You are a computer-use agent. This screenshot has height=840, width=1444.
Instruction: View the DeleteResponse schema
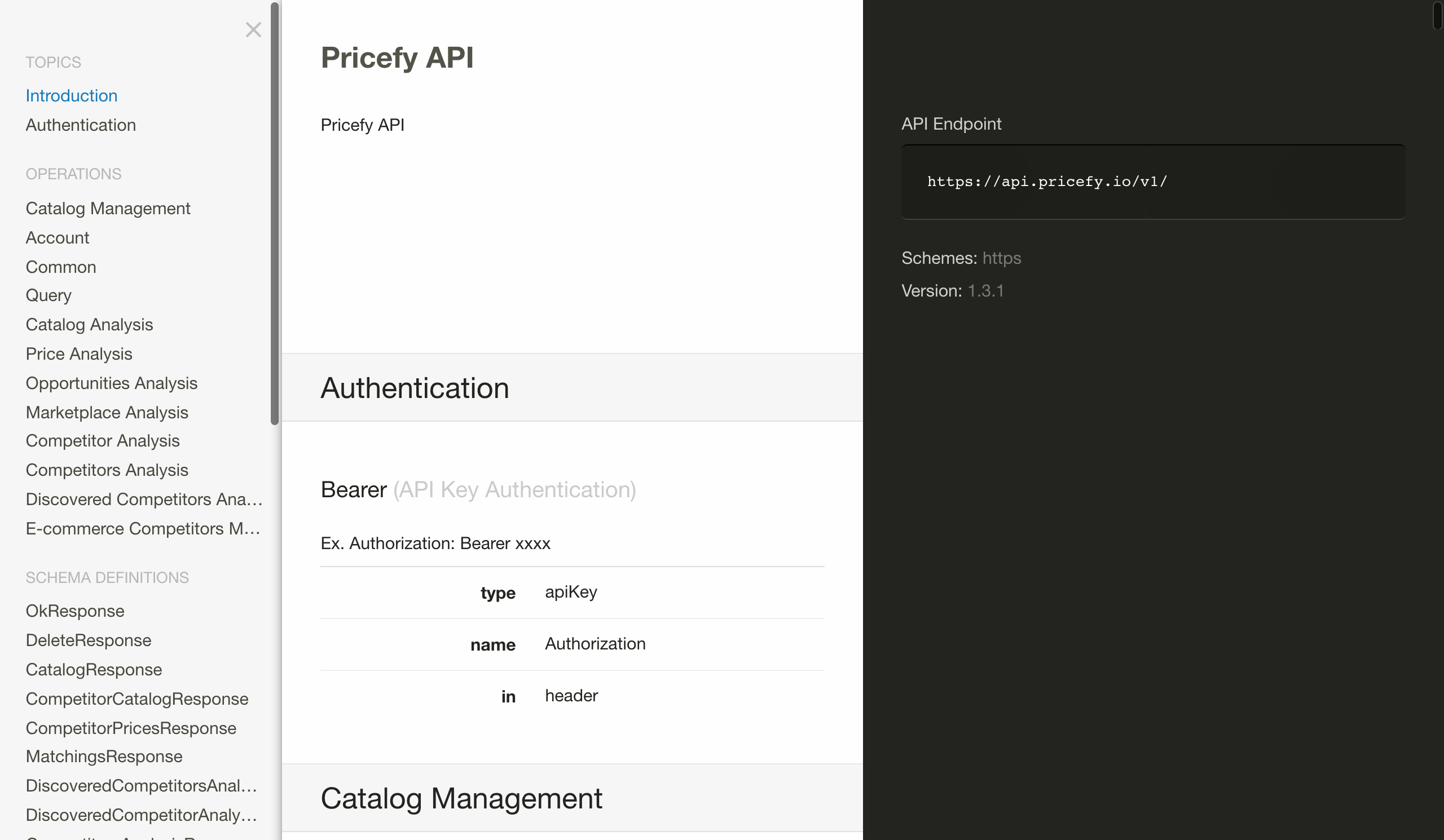click(89, 640)
